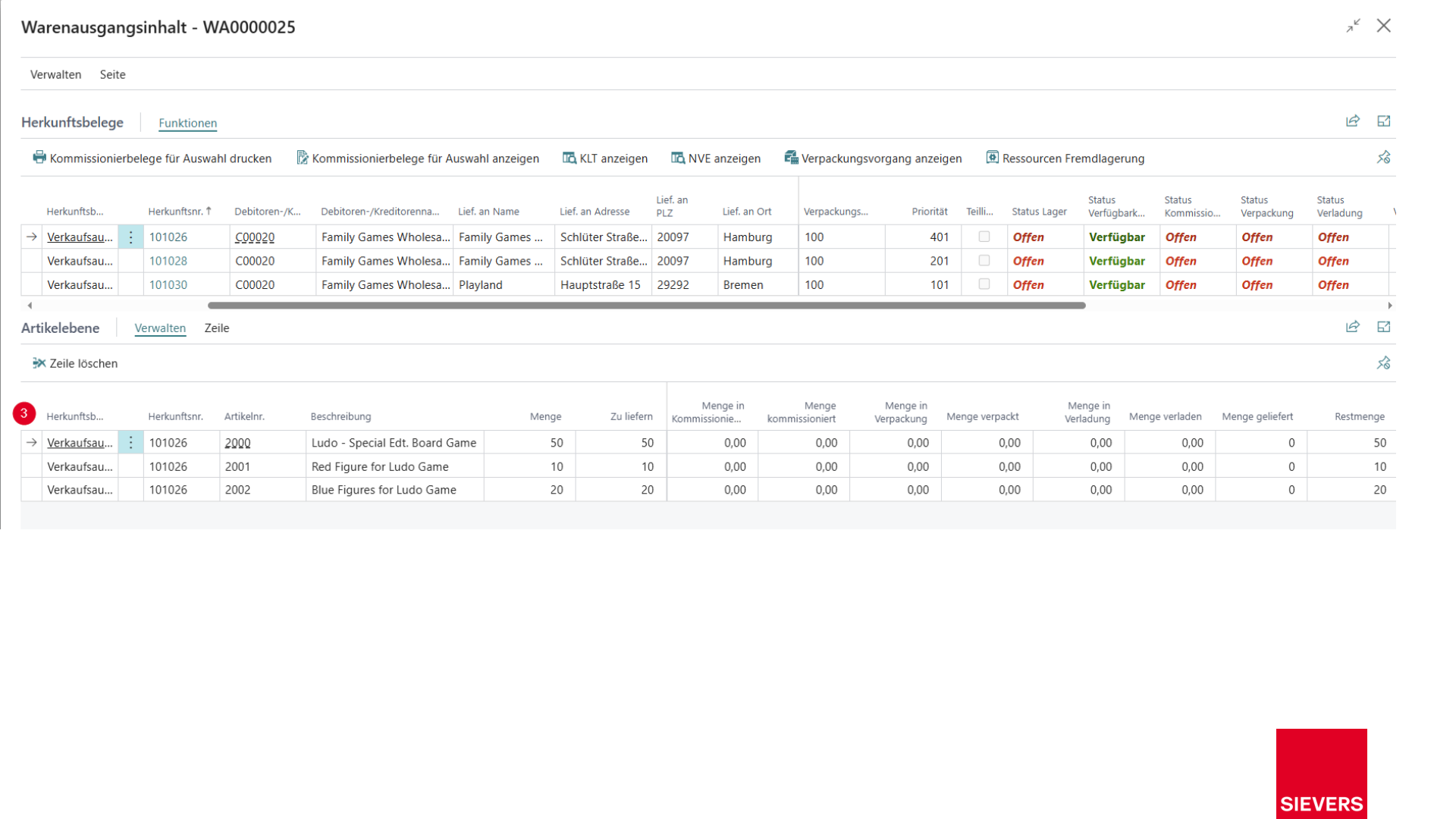Delete line with Zeile löschen icon
Viewport: 1456px width, 819px height.
pos(39,363)
